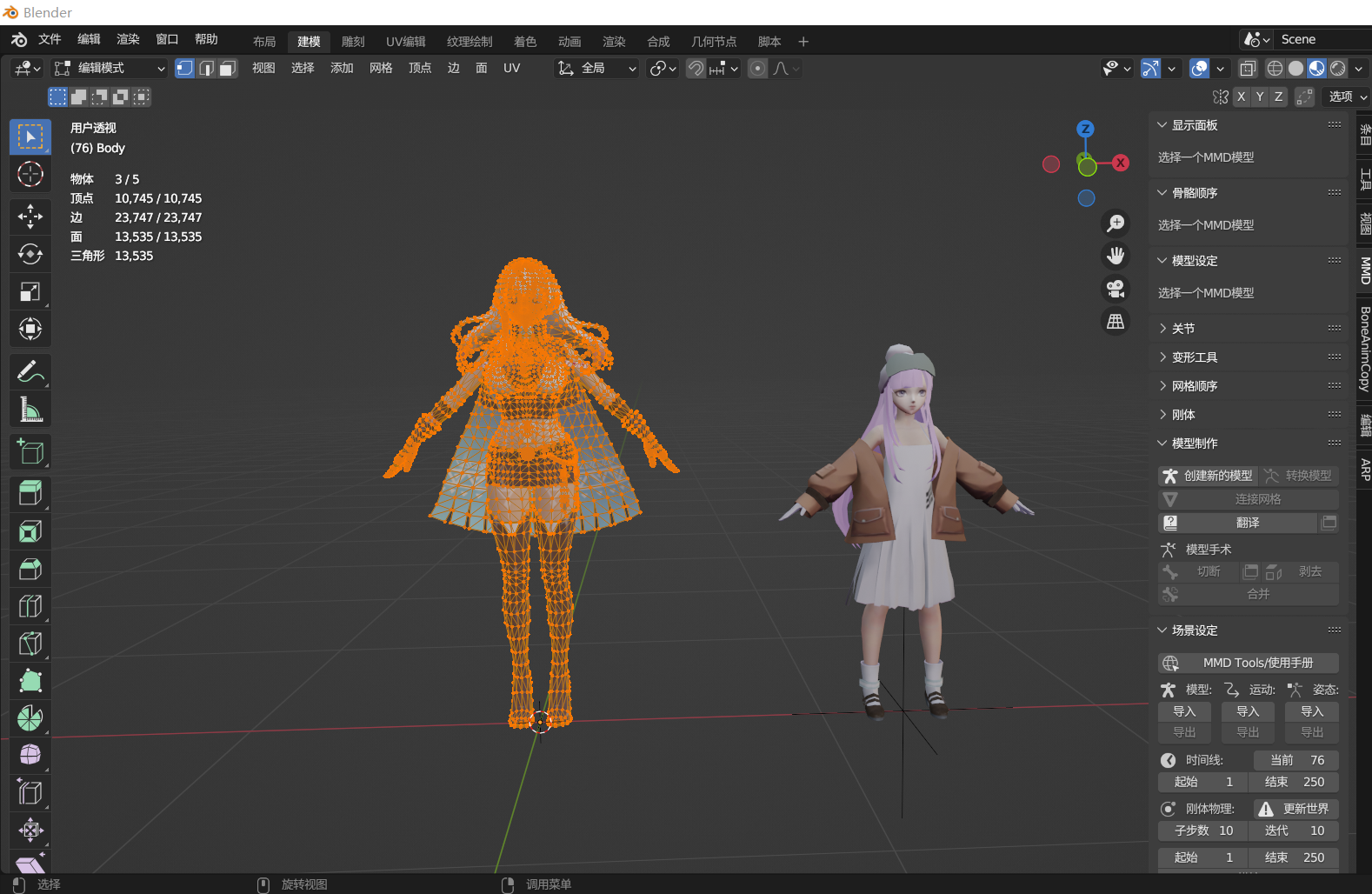Screen dimensions: 1372x894
Task: Open the 选项 options dropdown
Action: coord(1347,97)
